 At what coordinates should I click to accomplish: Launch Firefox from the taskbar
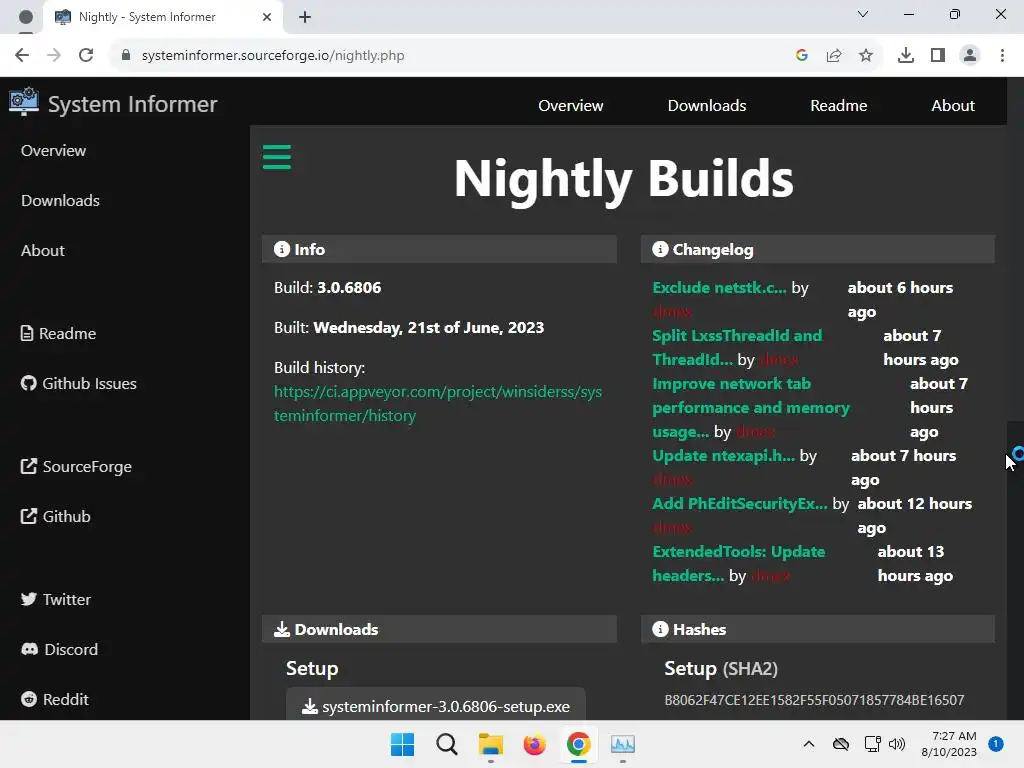pyautogui.click(x=535, y=744)
